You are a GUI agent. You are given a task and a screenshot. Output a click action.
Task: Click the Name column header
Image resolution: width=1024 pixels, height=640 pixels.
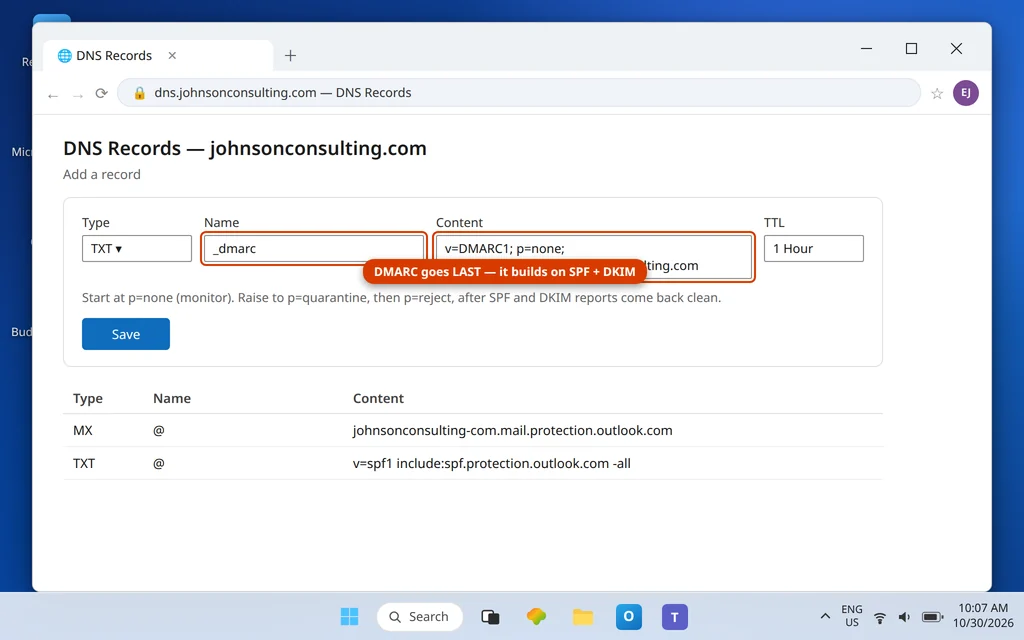(x=172, y=398)
